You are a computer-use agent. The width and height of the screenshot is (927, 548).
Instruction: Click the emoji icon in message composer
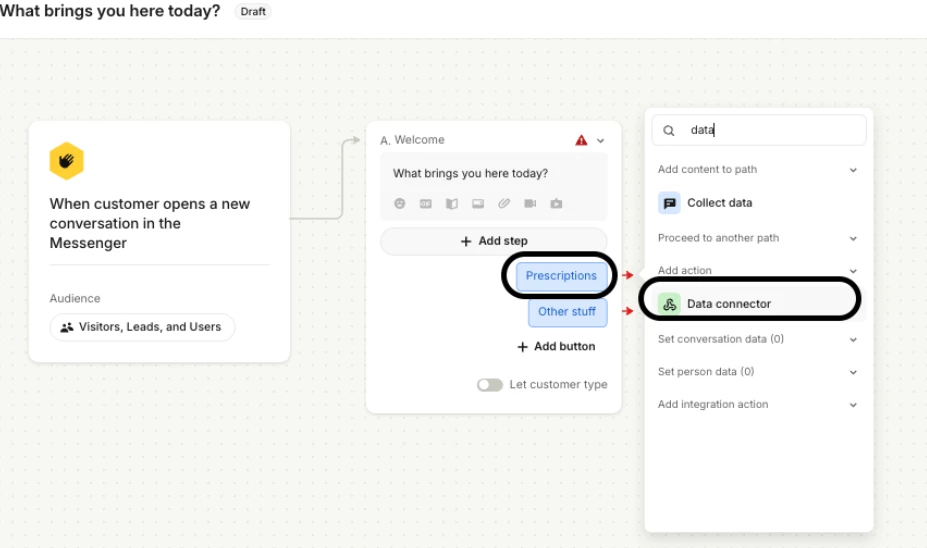click(x=400, y=204)
